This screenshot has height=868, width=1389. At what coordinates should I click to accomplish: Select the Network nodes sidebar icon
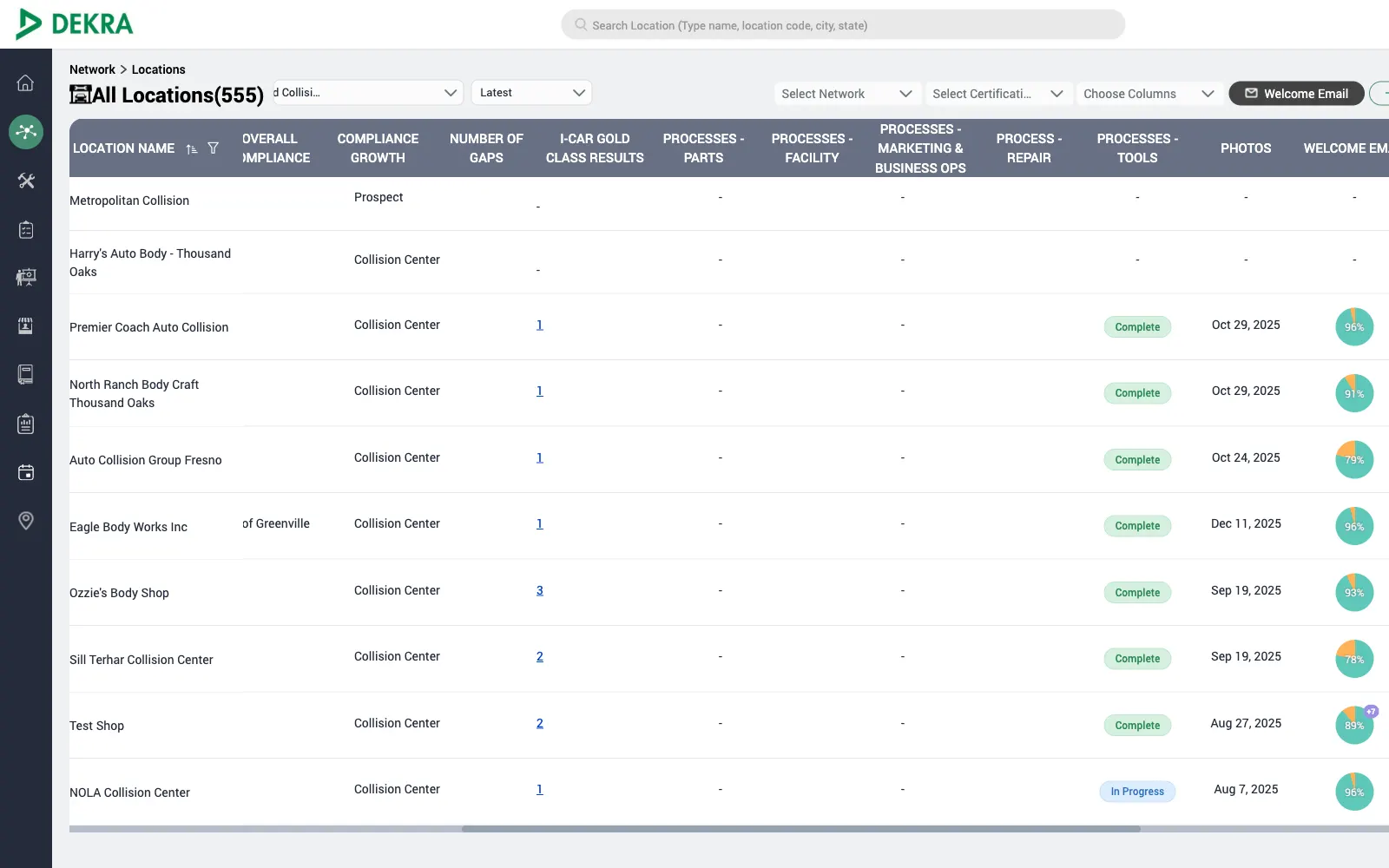[x=26, y=132]
